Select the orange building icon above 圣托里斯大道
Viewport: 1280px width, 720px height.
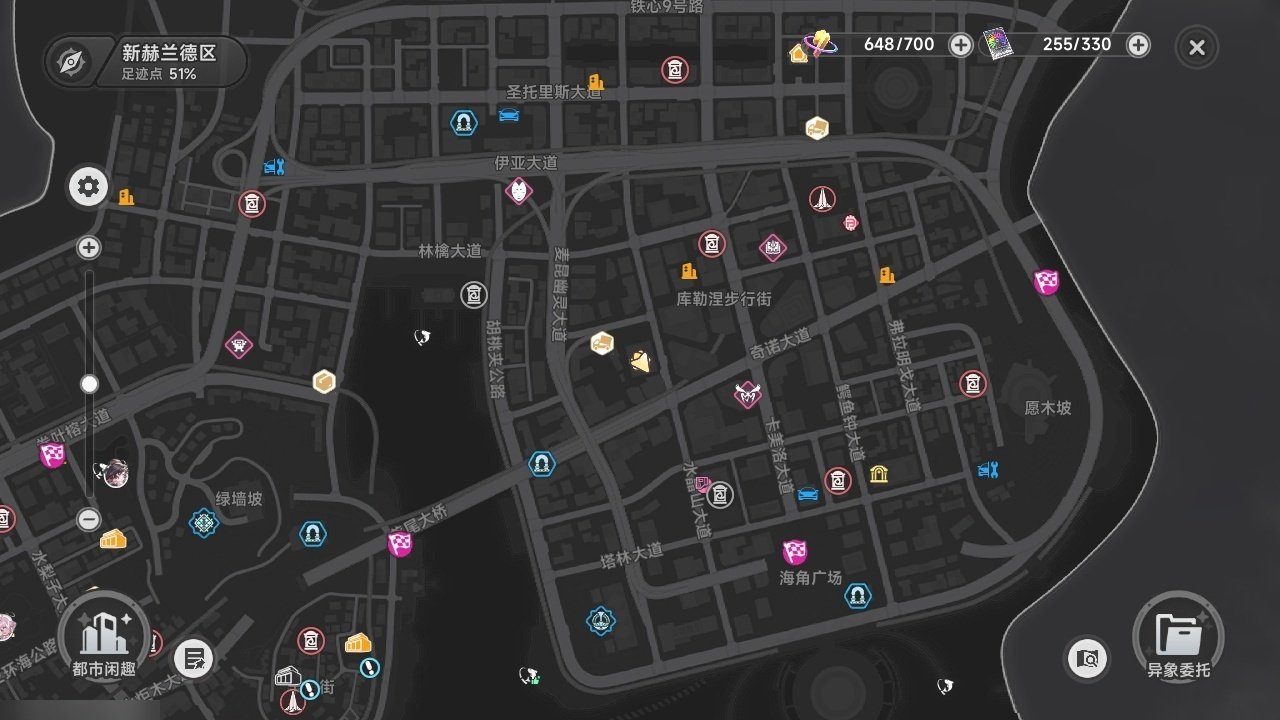click(x=596, y=81)
